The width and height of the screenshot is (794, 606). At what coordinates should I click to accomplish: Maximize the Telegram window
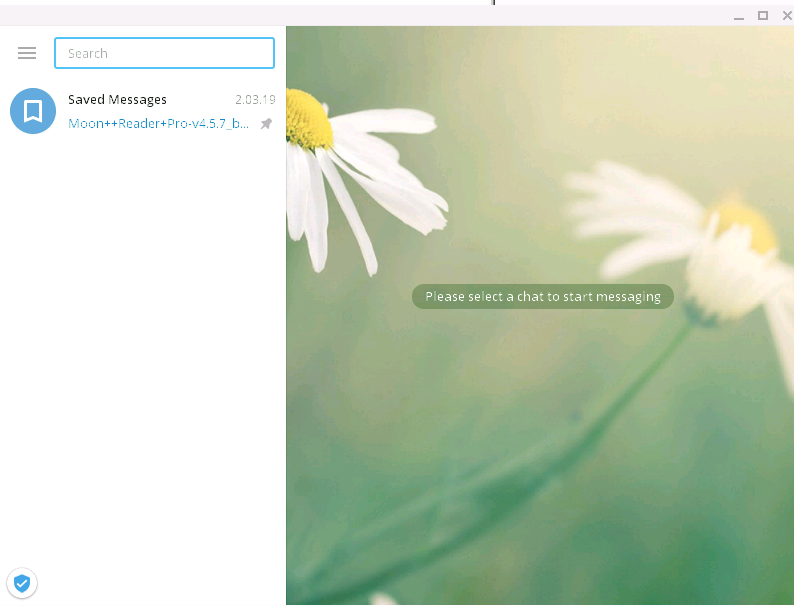[763, 16]
